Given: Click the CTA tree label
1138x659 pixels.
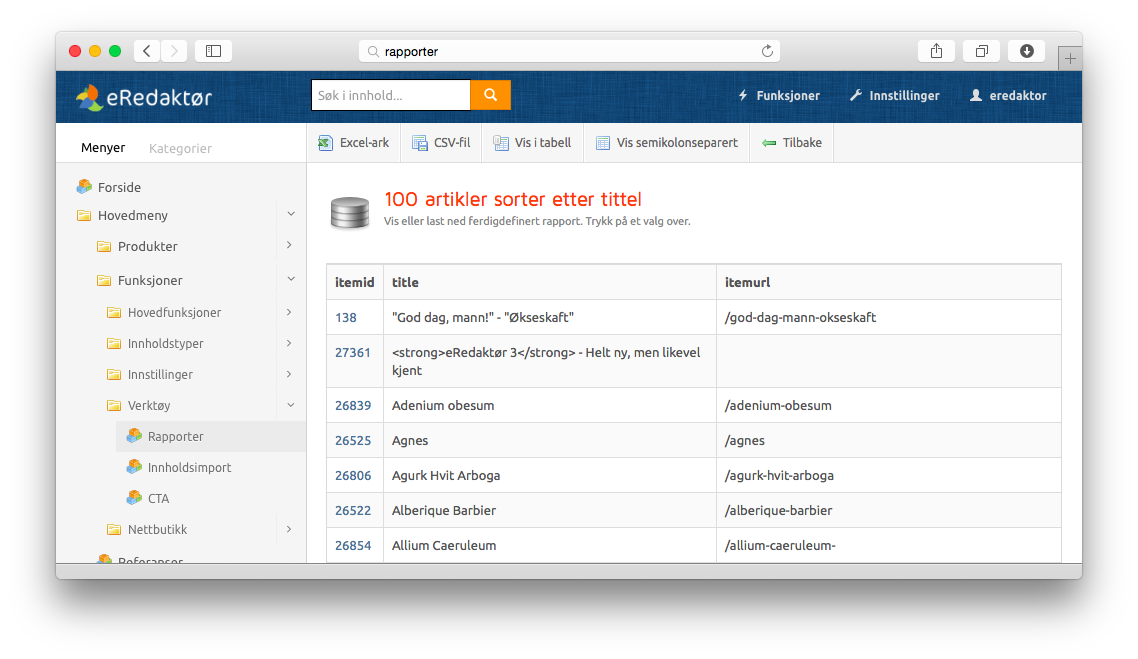Looking at the screenshot, I should 158,499.
